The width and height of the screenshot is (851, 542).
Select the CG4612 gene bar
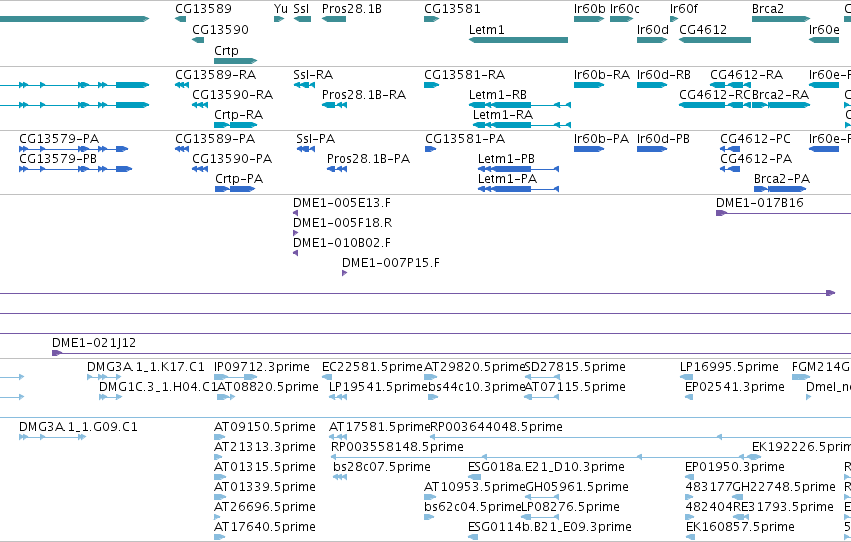click(x=715, y=40)
